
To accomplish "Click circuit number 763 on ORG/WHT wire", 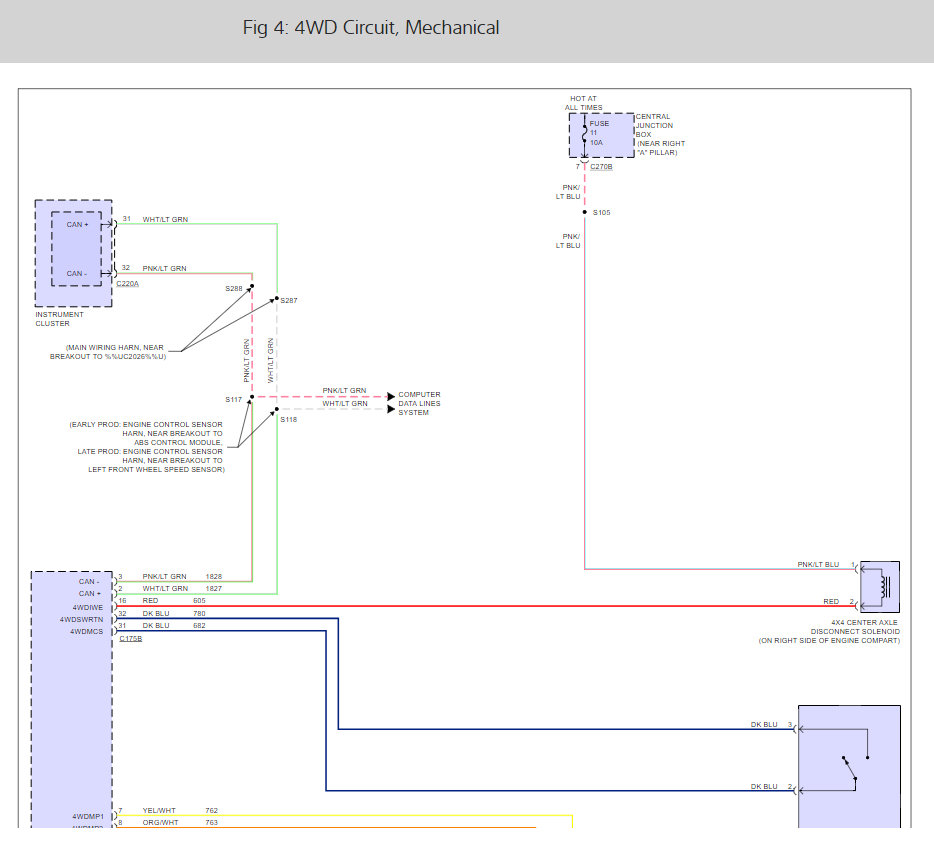I will 211,823.
